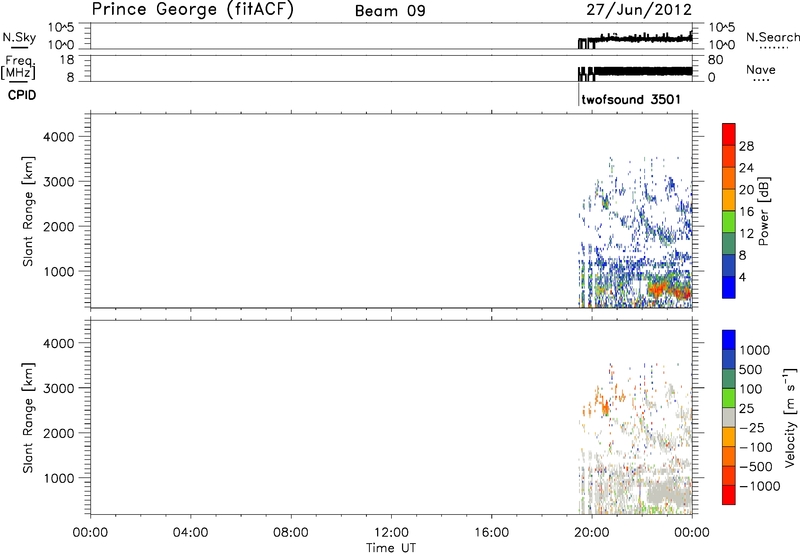The height and width of the screenshot is (554, 800).
Task: Click the "Power [dB]" colorbar title
Action: click(763, 211)
